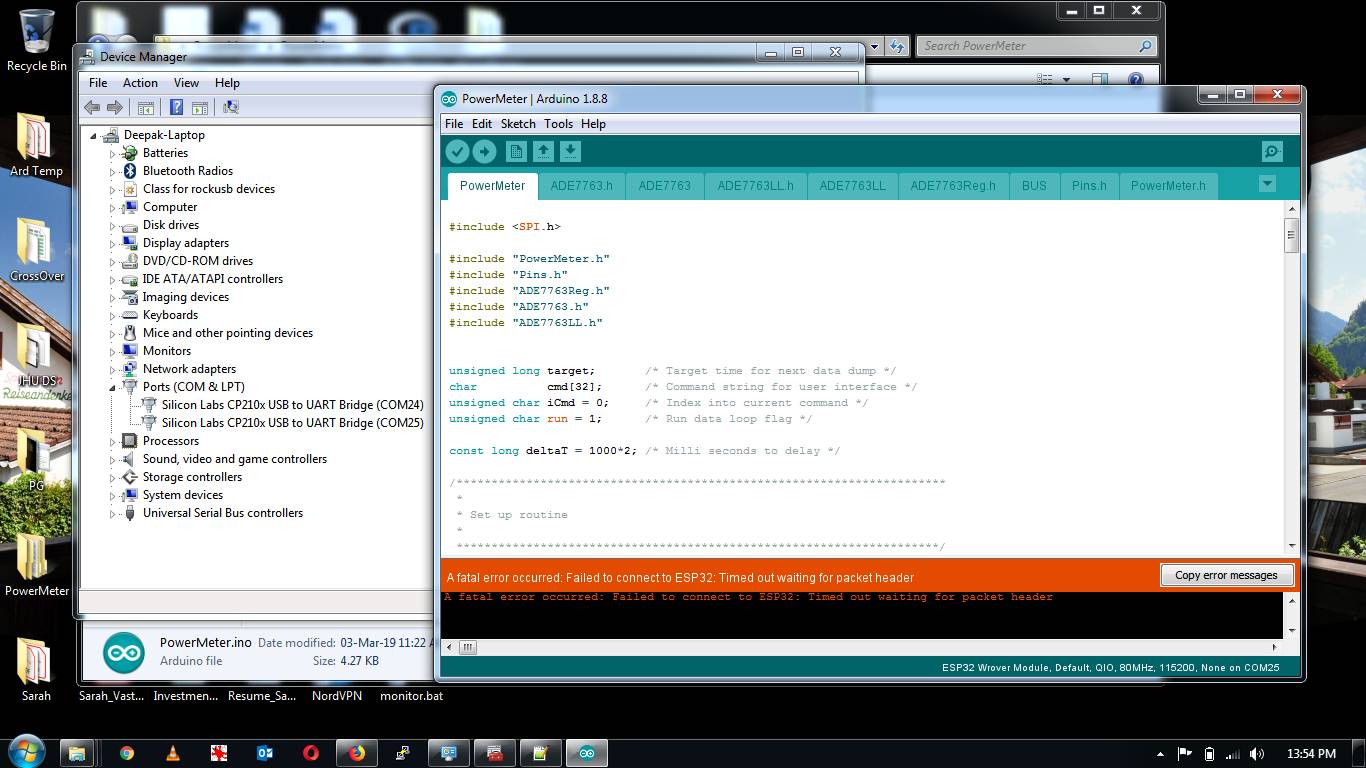Click the Open sketch up-arrow icon
Screen dimensions: 1366x768
click(x=543, y=151)
